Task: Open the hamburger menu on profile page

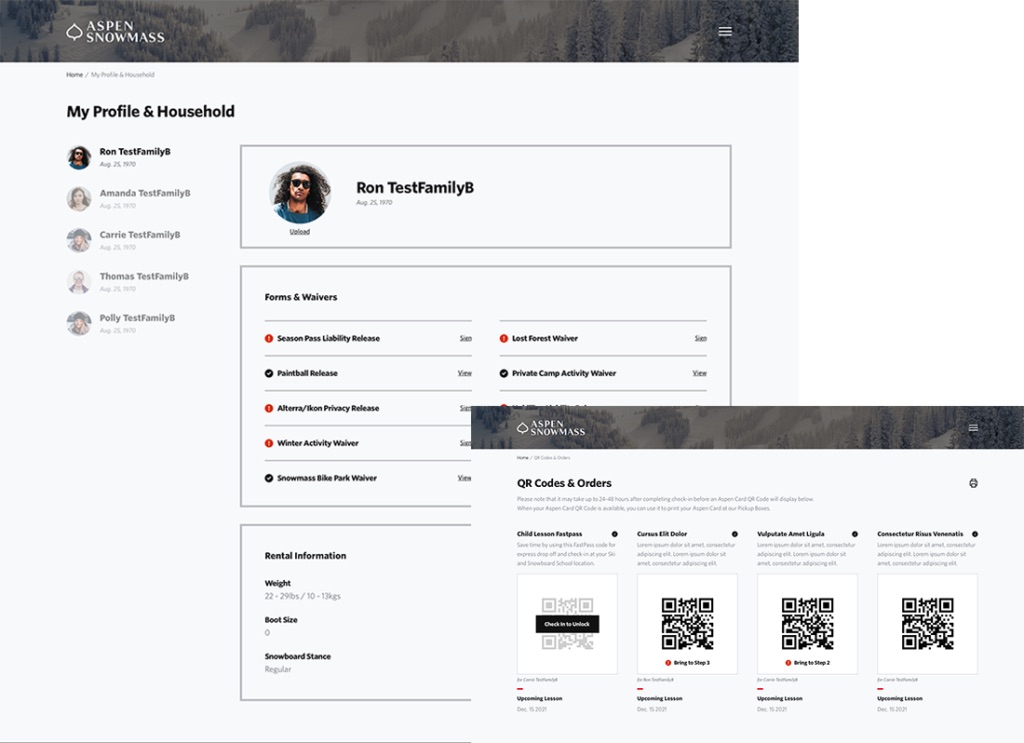Action: pos(725,32)
